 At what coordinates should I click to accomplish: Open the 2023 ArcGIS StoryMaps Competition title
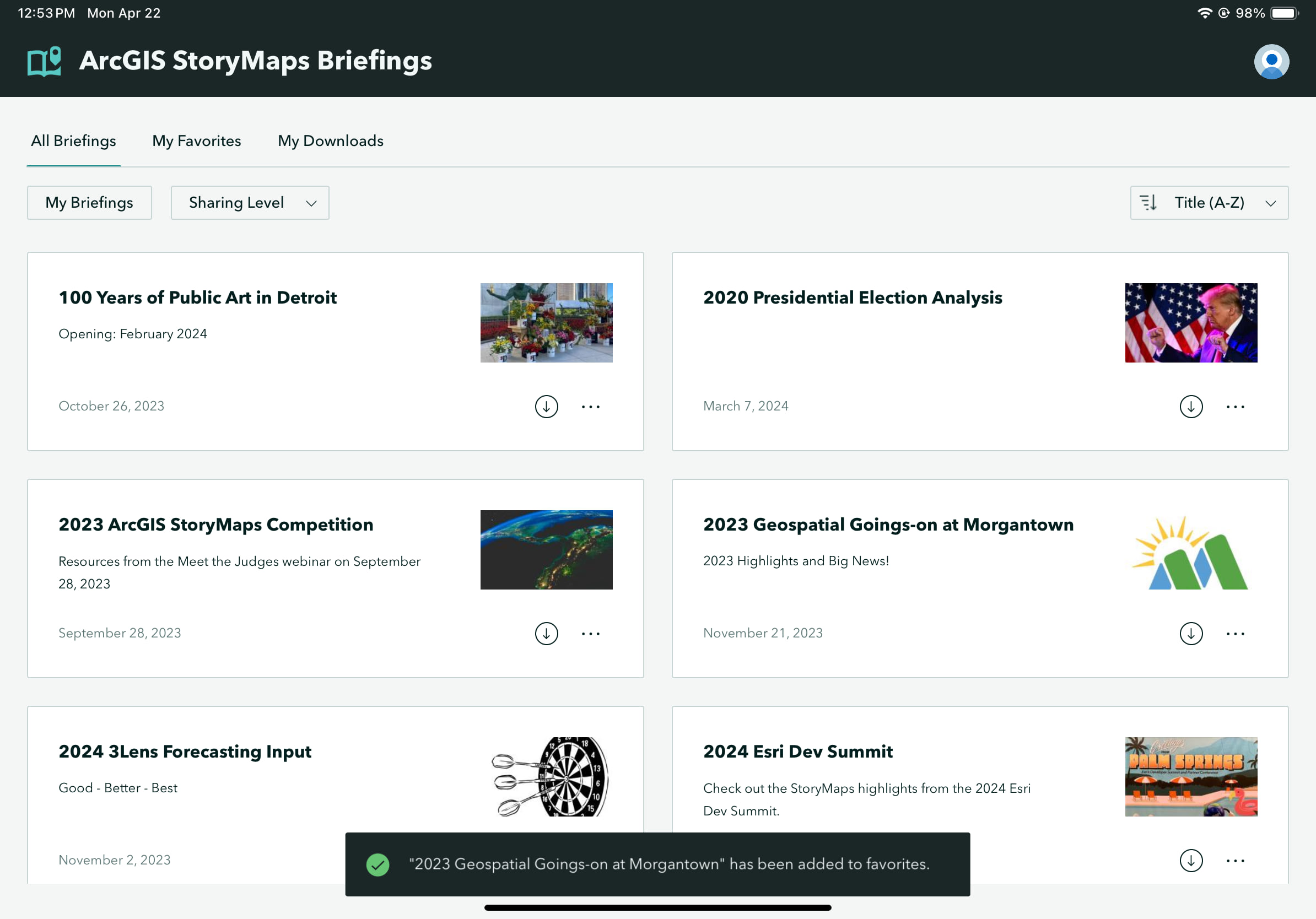point(215,525)
